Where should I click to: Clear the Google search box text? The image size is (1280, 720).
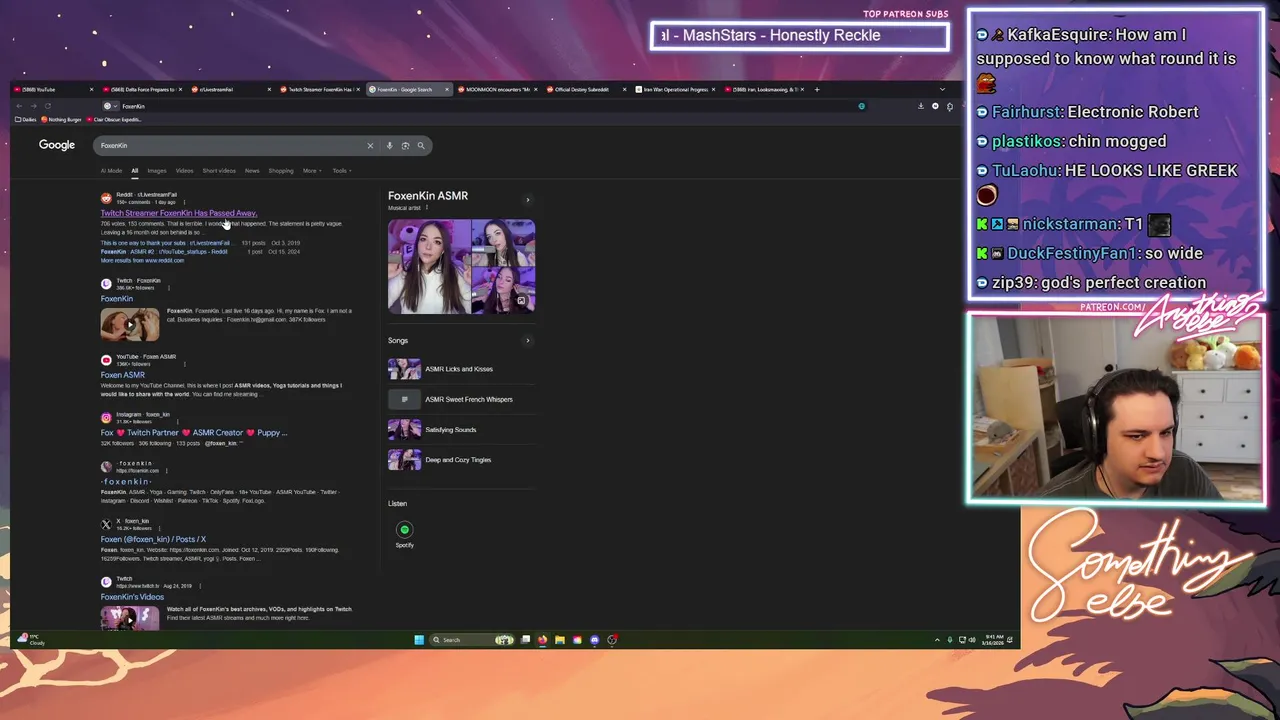click(x=370, y=146)
